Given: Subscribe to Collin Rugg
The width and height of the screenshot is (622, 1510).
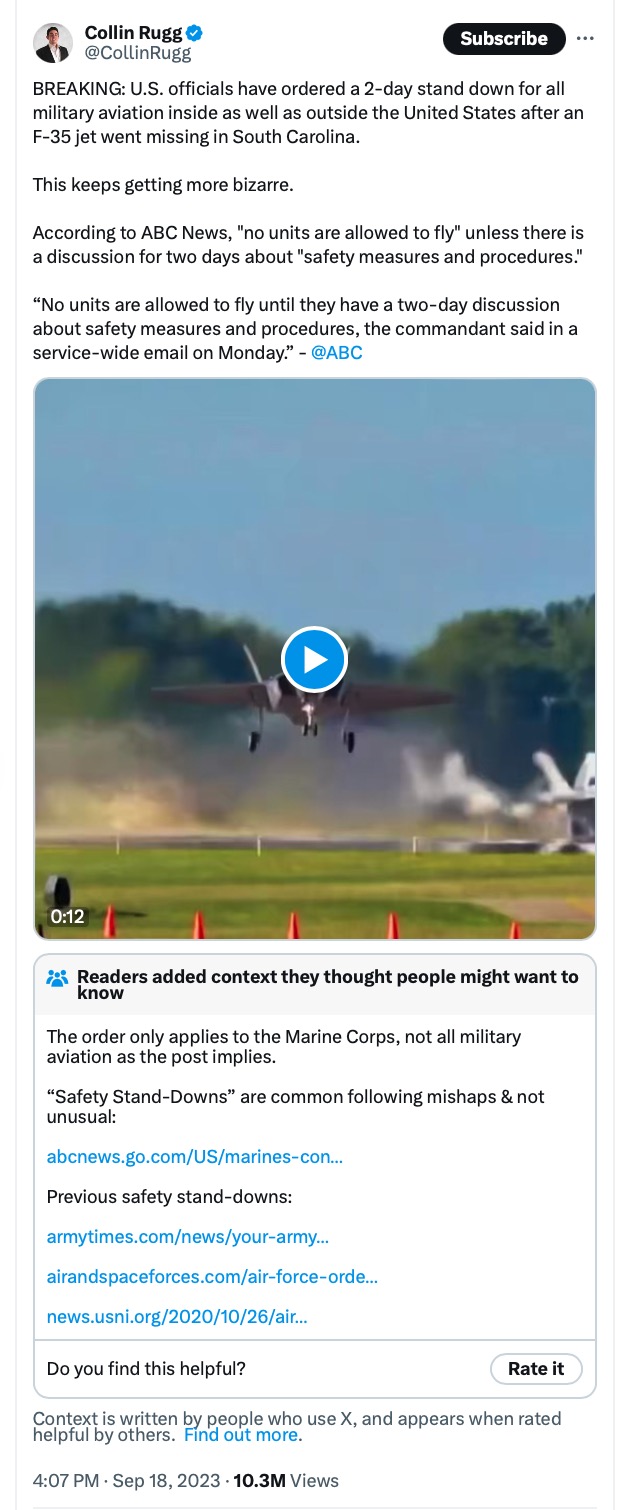Looking at the screenshot, I should point(504,39).
